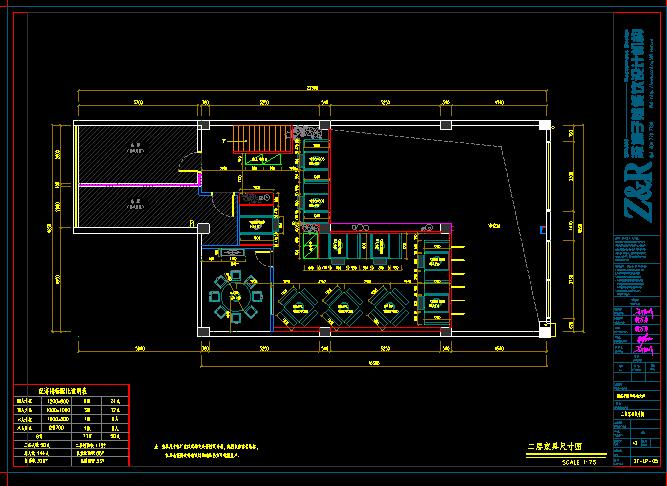Screen dimensions: 667x486
Task: Select the lower hatched room area
Action: pyautogui.click(x=133, y=208)
